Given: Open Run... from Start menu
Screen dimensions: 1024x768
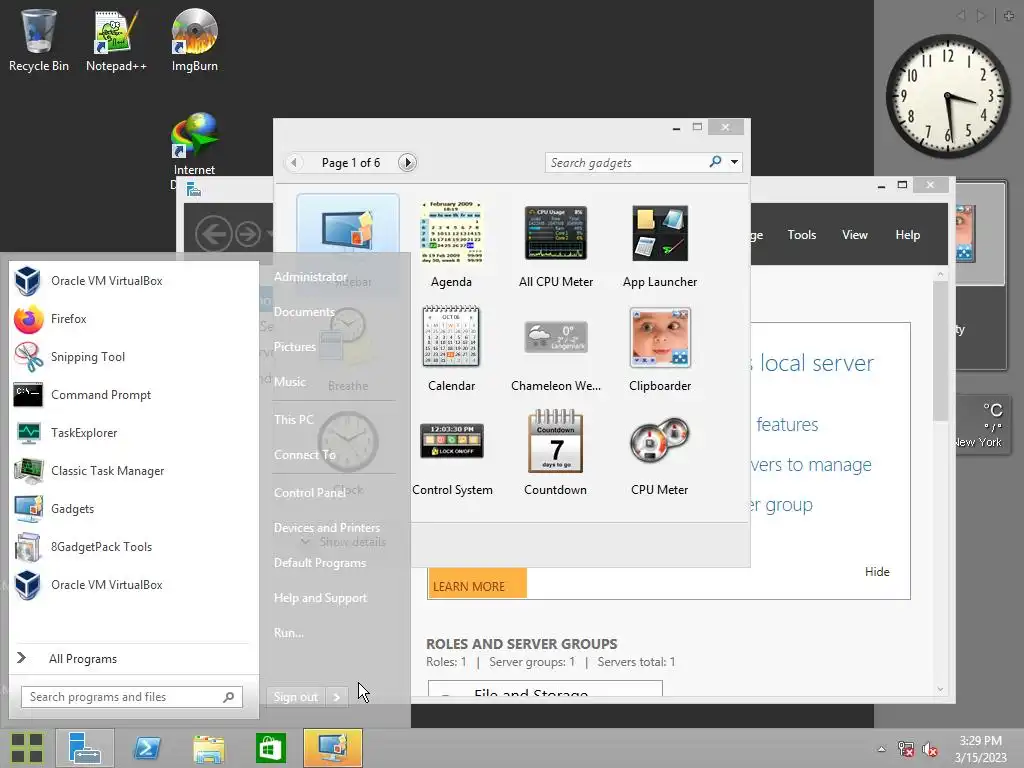Looking at the screenshot, I should 289,633.
